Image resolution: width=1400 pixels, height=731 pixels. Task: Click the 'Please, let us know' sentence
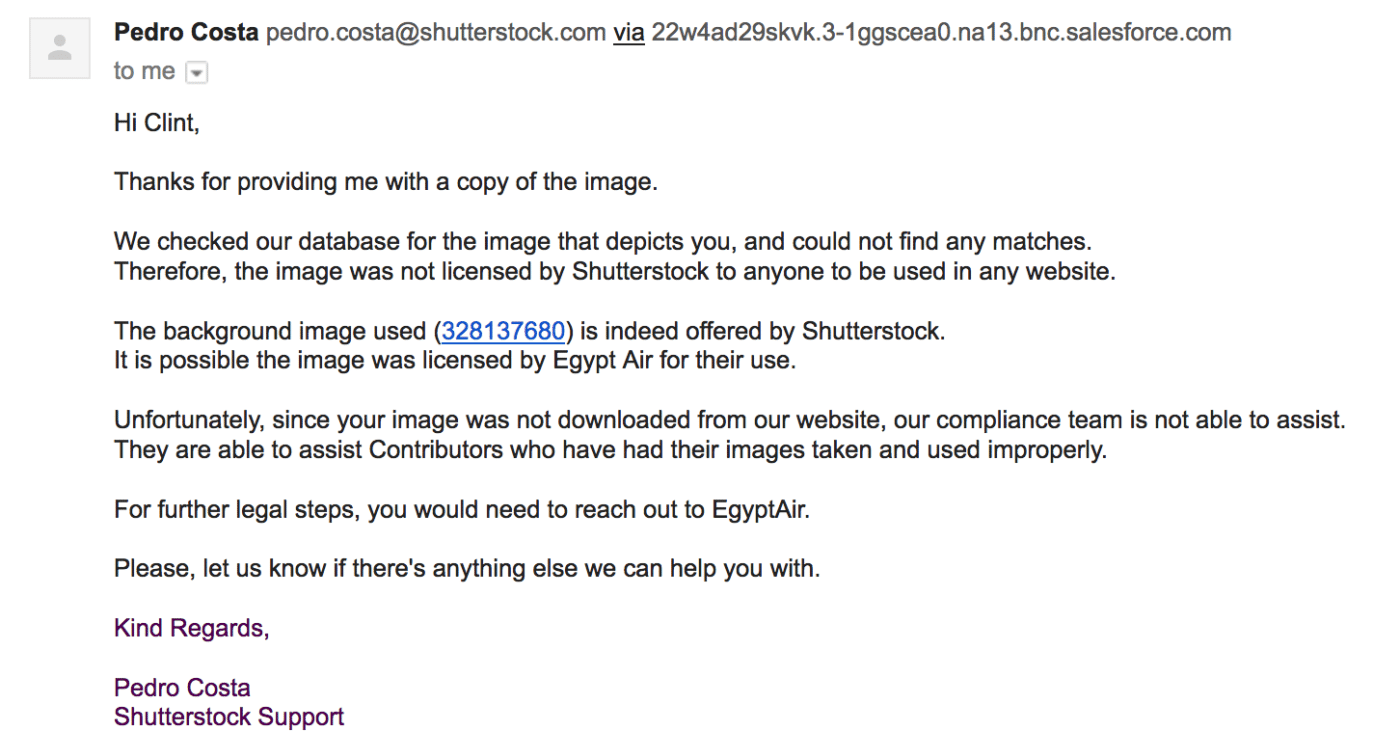point(467,569)
